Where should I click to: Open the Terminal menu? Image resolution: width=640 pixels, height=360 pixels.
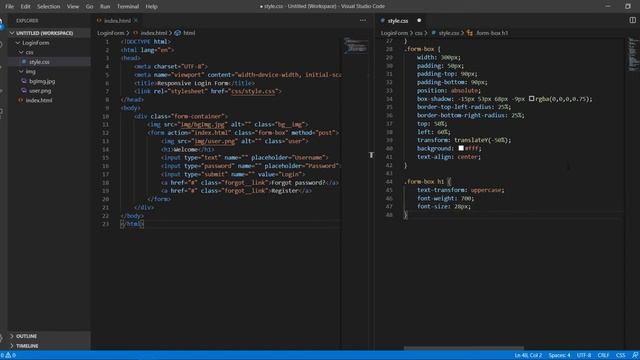pyautogui.click(x=128, y=6)
